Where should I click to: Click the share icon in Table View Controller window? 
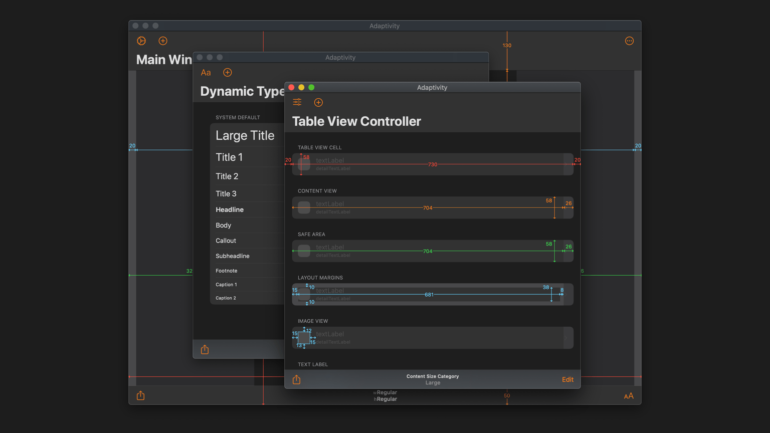(x=297, y=379)
